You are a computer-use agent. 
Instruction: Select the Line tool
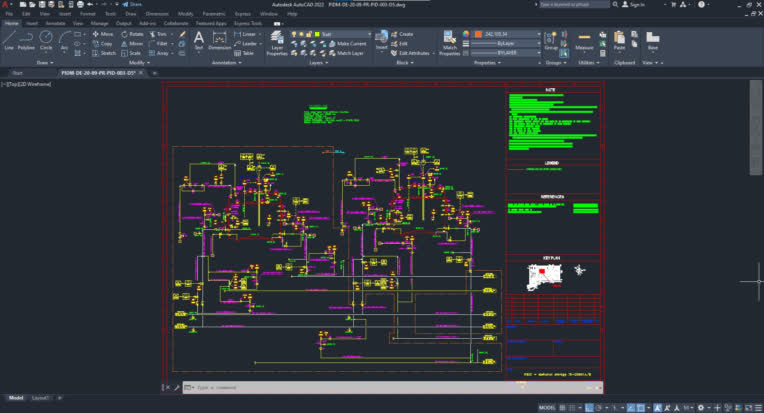[9, 40]
